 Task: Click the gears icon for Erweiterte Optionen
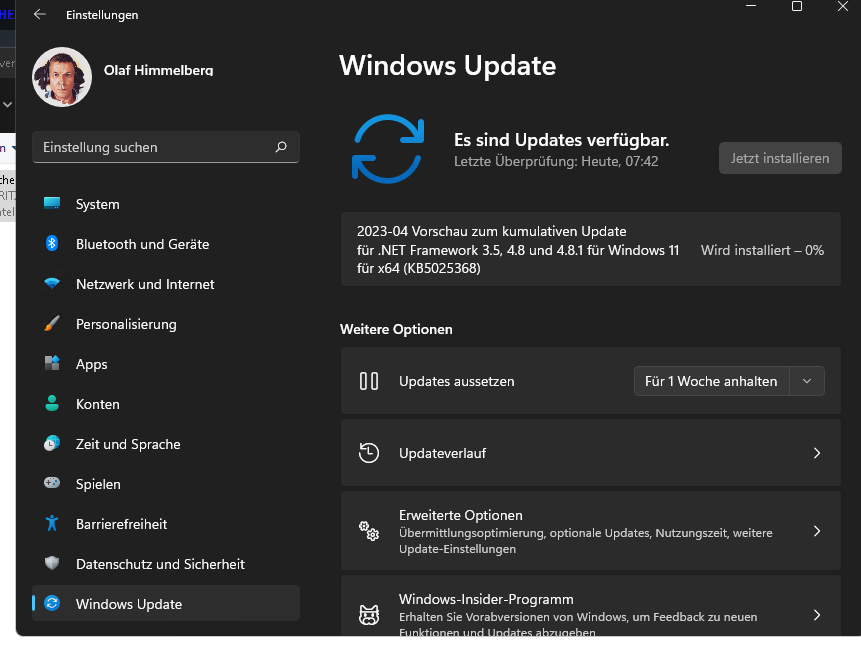369,531
